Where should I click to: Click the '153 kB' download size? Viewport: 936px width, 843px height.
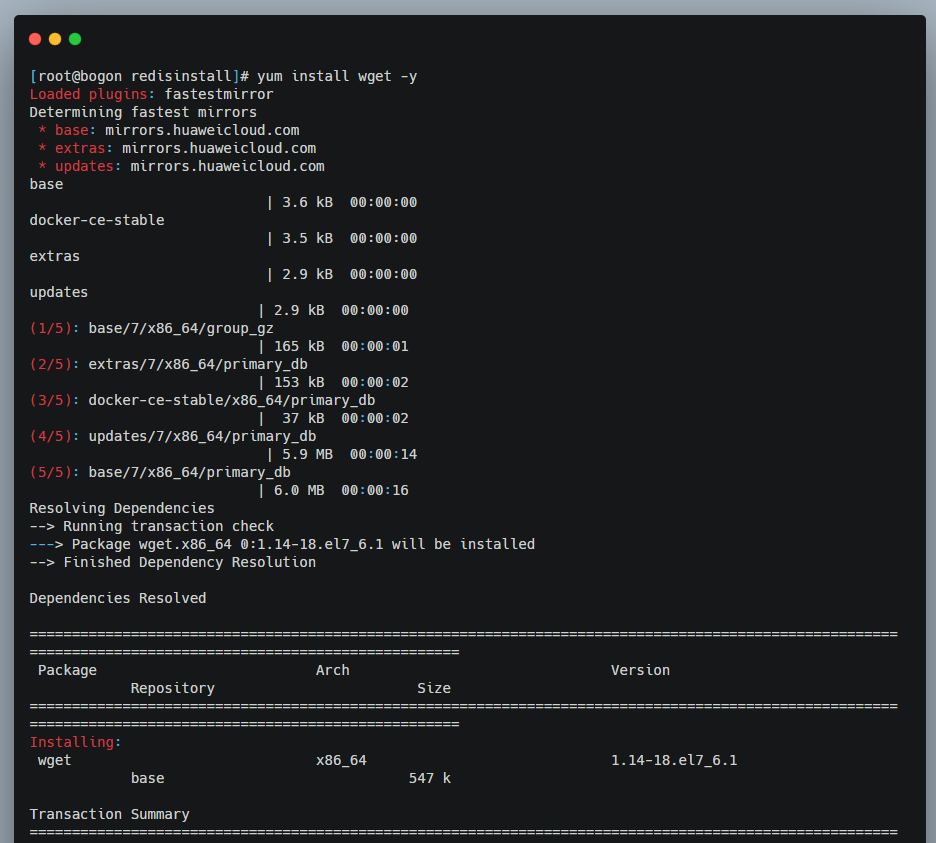coord(299,382)
